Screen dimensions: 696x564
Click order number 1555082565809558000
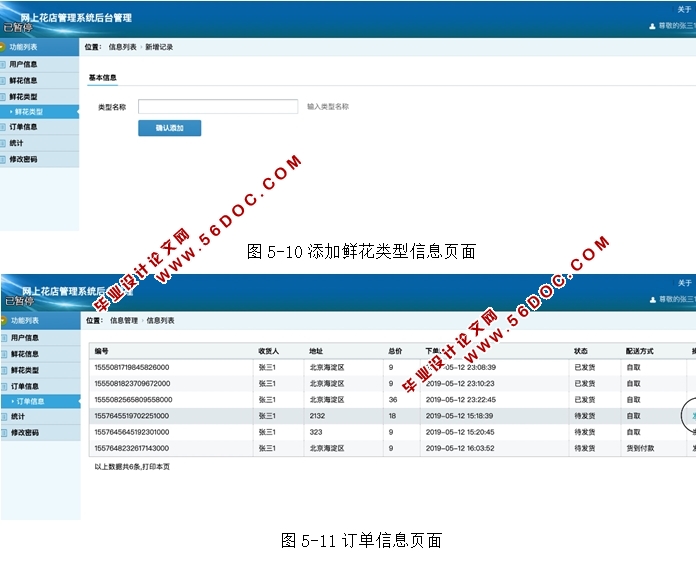(133, 399)
